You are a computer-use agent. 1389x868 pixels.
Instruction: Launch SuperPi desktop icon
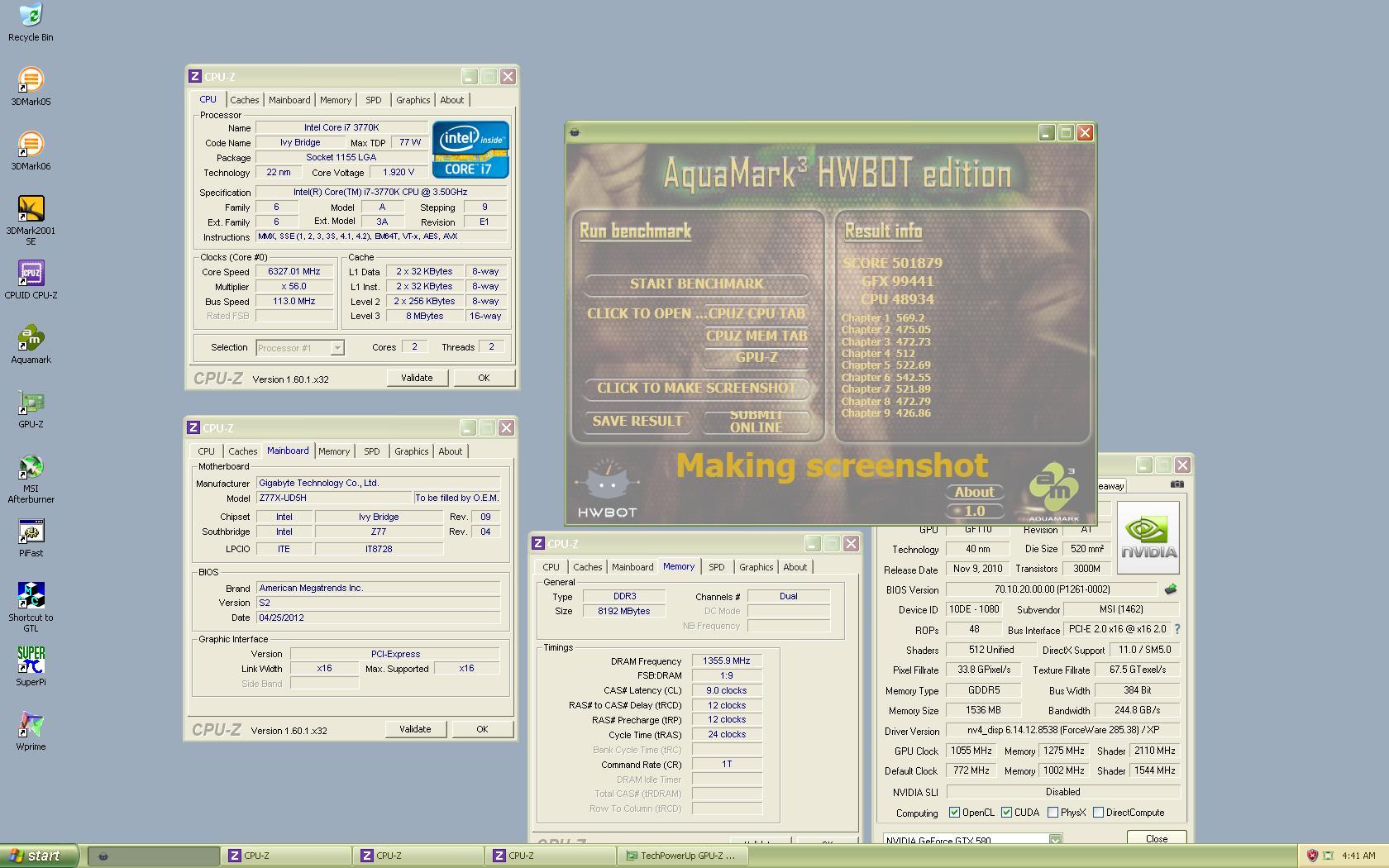(x=31, y=667)
